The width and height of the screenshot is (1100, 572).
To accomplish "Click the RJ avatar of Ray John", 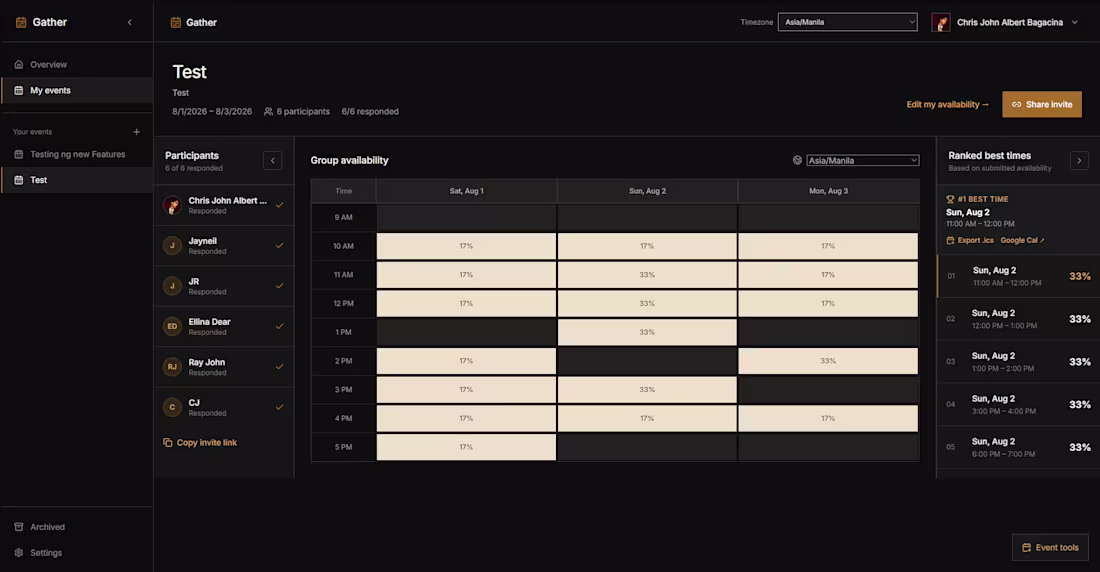I will coord(172,367).
